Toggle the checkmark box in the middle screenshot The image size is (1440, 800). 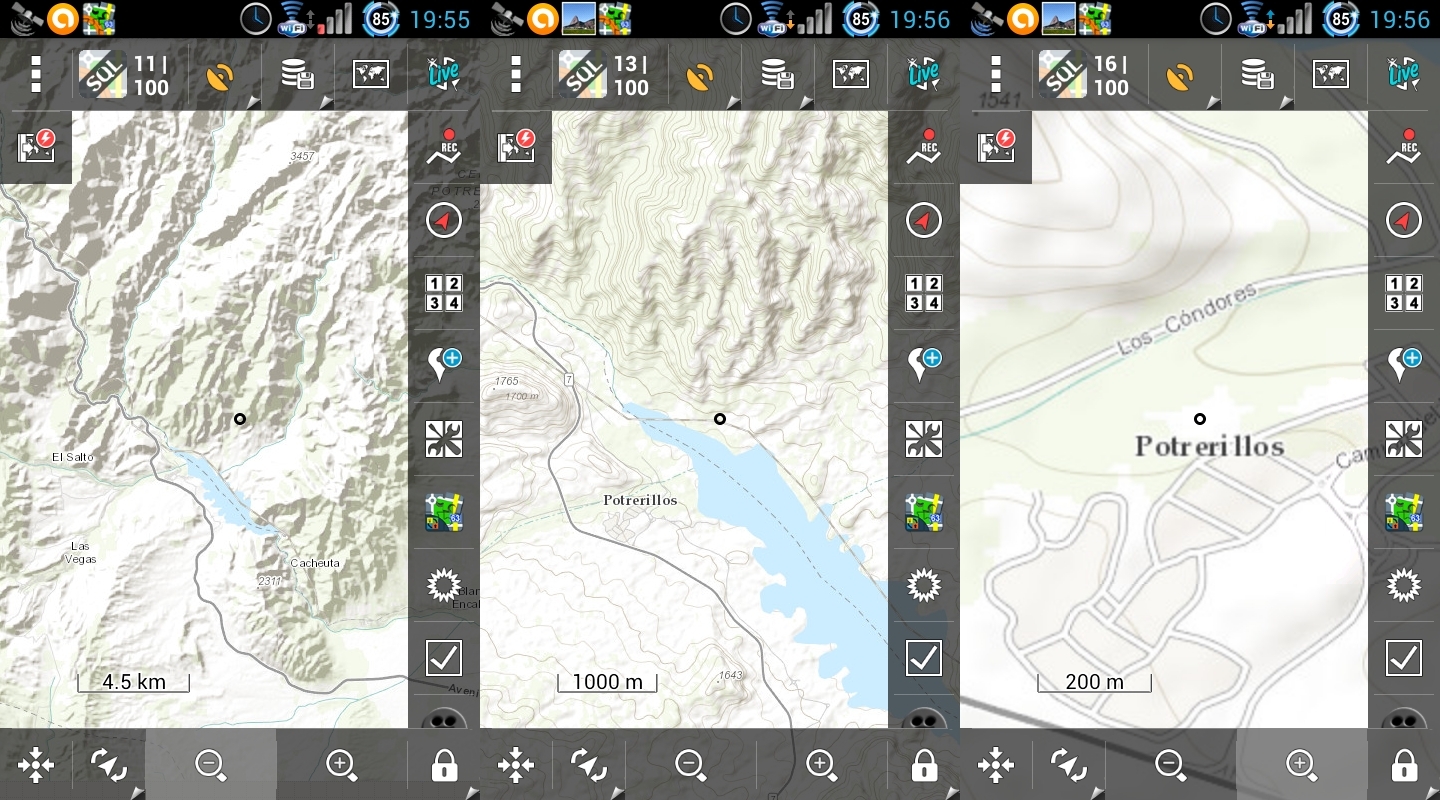[x=924, y=658]
